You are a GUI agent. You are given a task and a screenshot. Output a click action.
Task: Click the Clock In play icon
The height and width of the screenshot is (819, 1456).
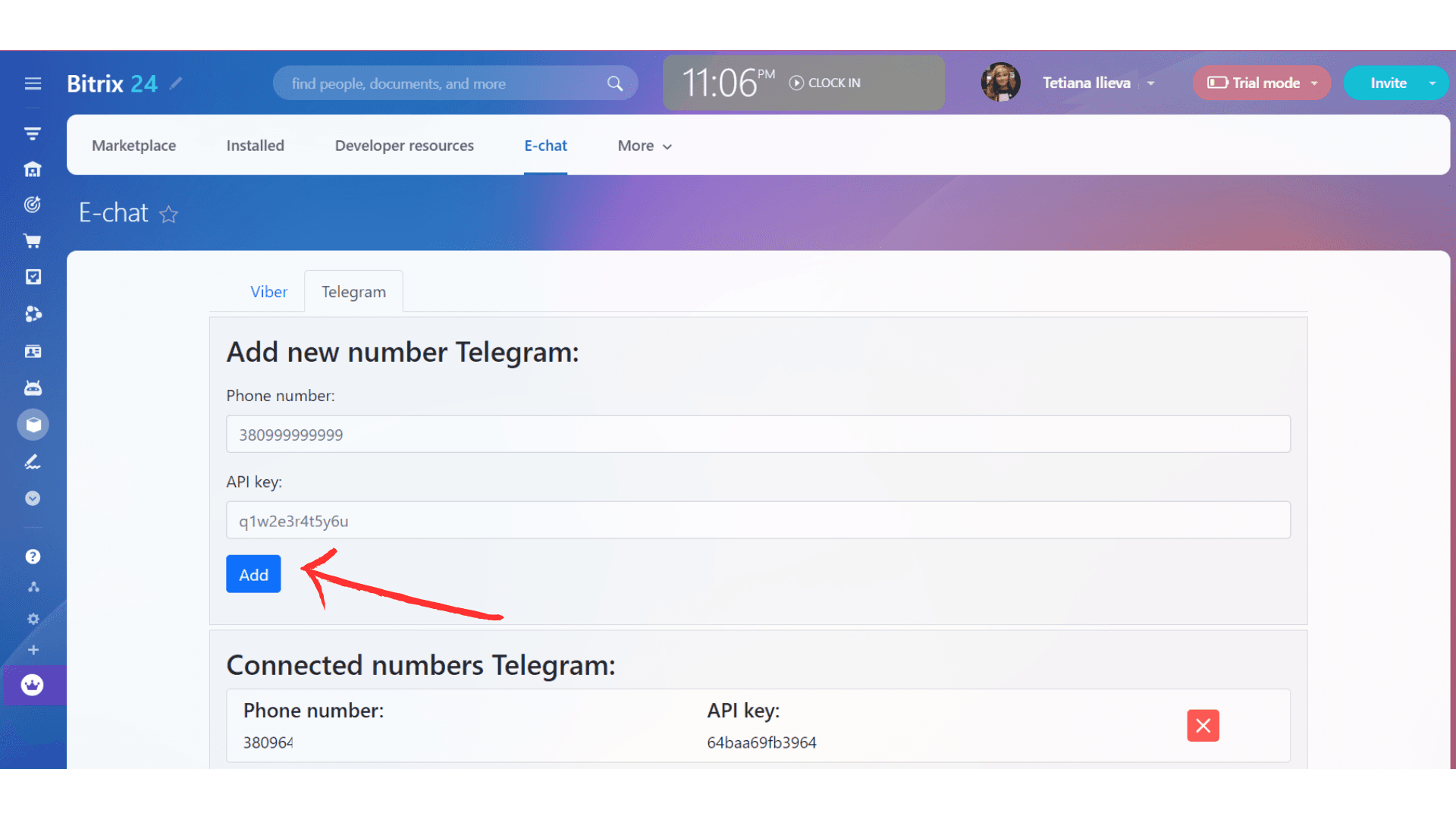(796, 83)
